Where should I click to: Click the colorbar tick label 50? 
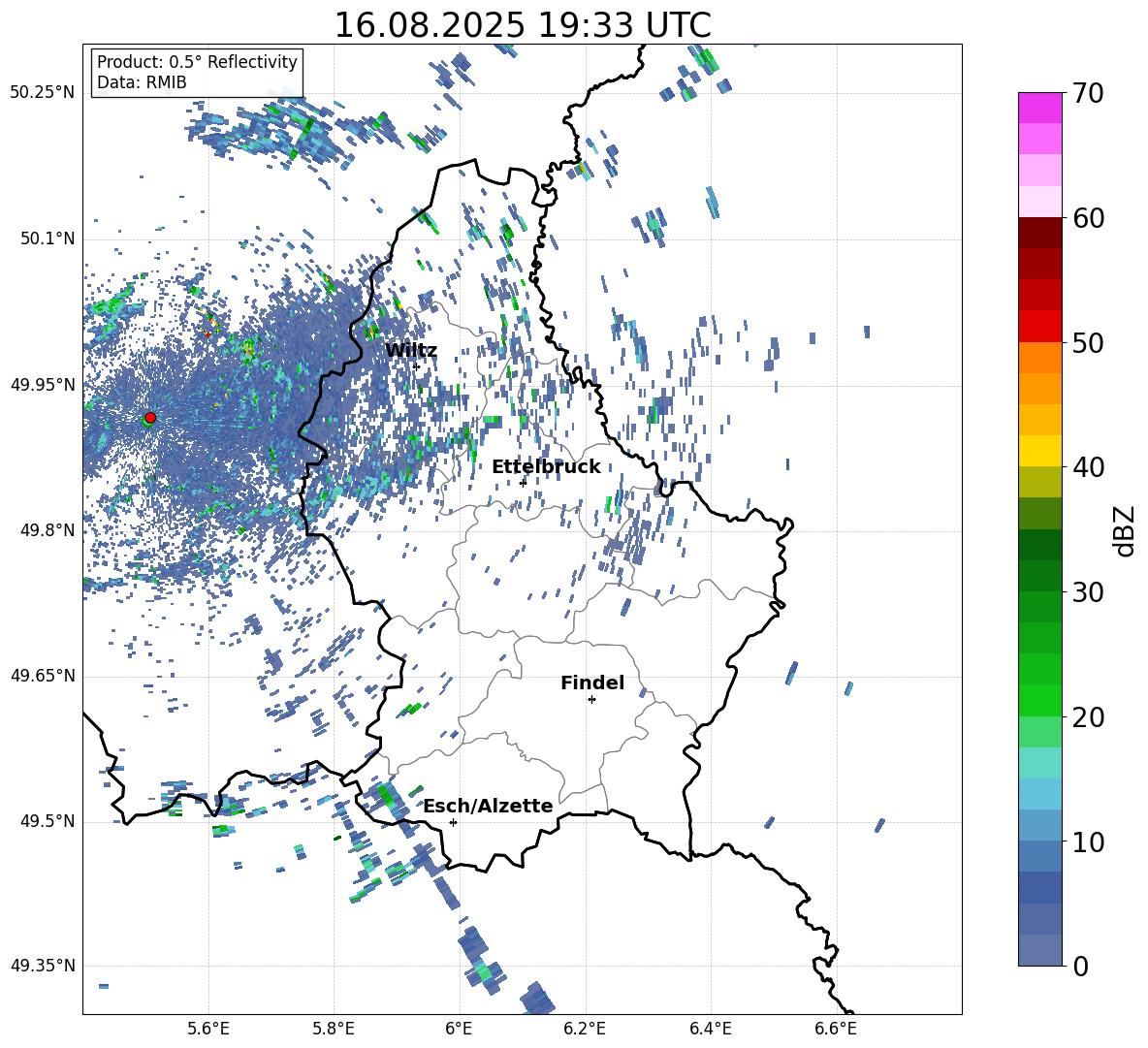click(1088, 342)
